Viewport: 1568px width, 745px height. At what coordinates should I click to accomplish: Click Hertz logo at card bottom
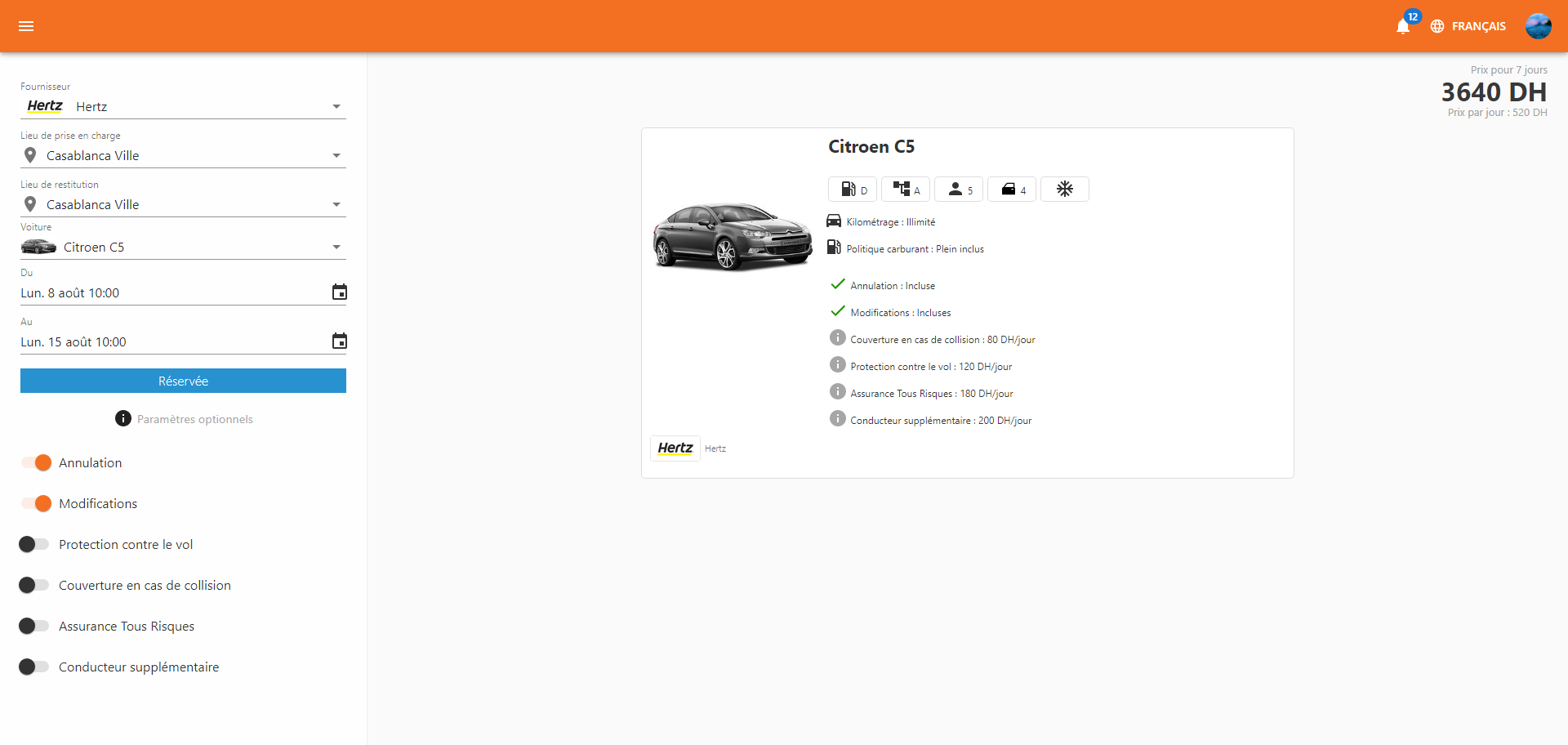tap(675, 448)
